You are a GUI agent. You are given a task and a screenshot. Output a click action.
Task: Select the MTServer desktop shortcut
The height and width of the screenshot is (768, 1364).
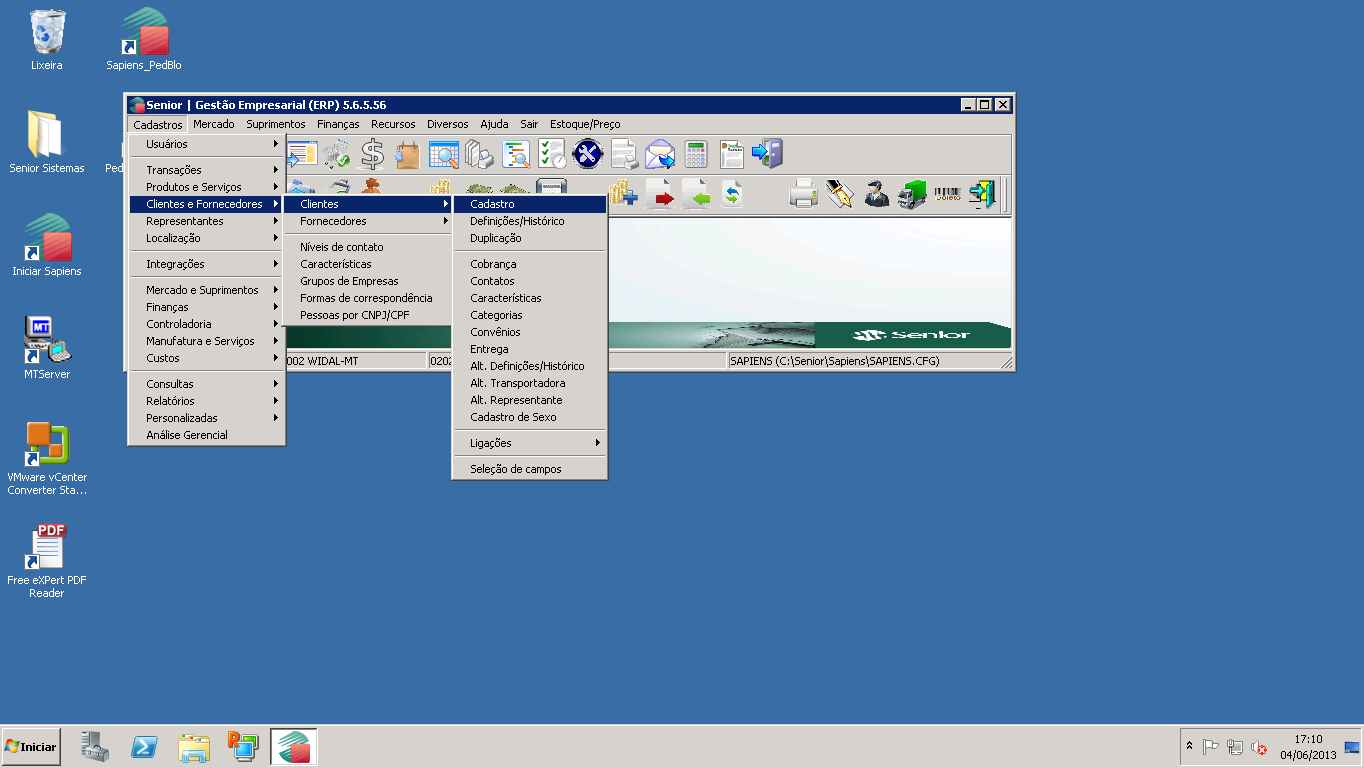(x=47, y=349)
